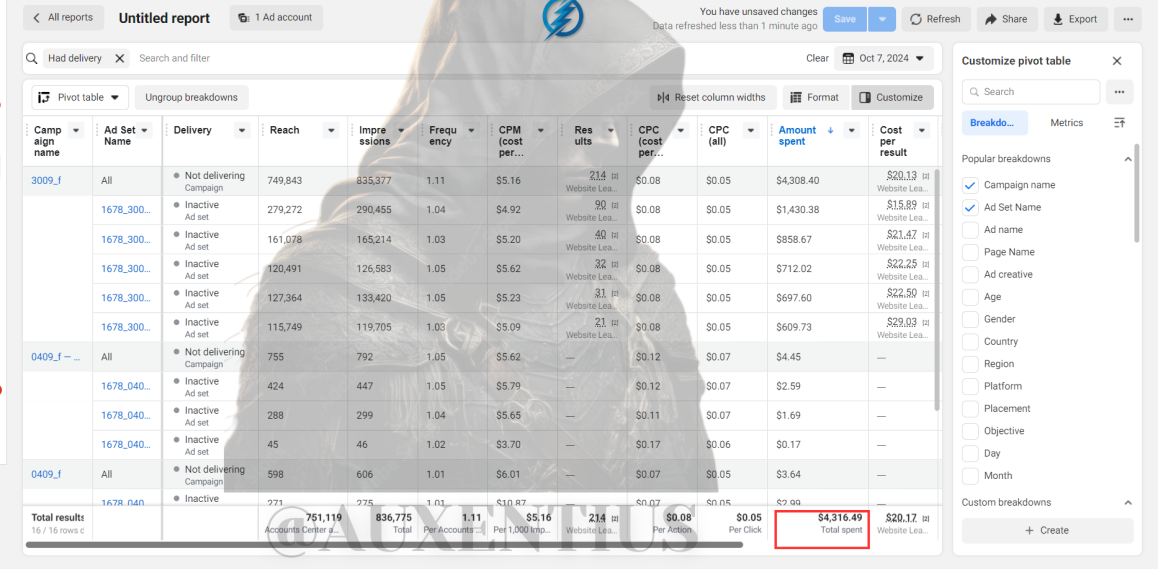Screen dimensions: 1158x569
Task: Reset column widths
Action: point(713,98)
